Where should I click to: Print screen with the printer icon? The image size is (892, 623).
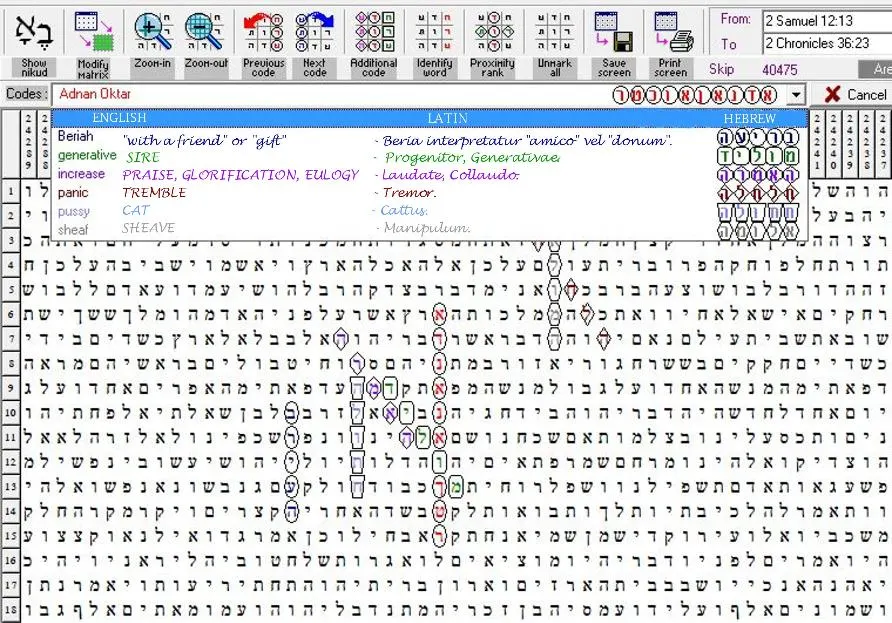[672, 32]
